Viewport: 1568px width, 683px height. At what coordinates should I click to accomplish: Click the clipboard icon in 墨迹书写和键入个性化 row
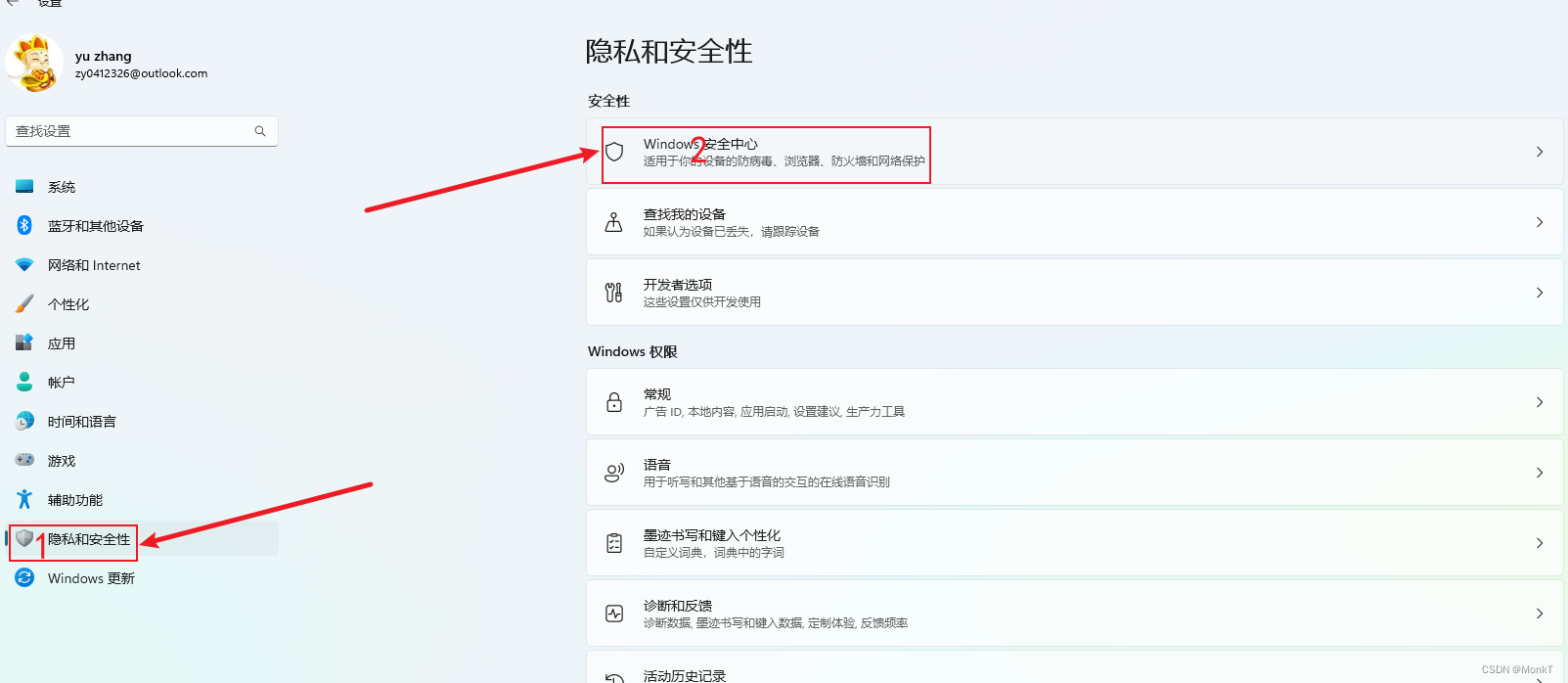614,543
